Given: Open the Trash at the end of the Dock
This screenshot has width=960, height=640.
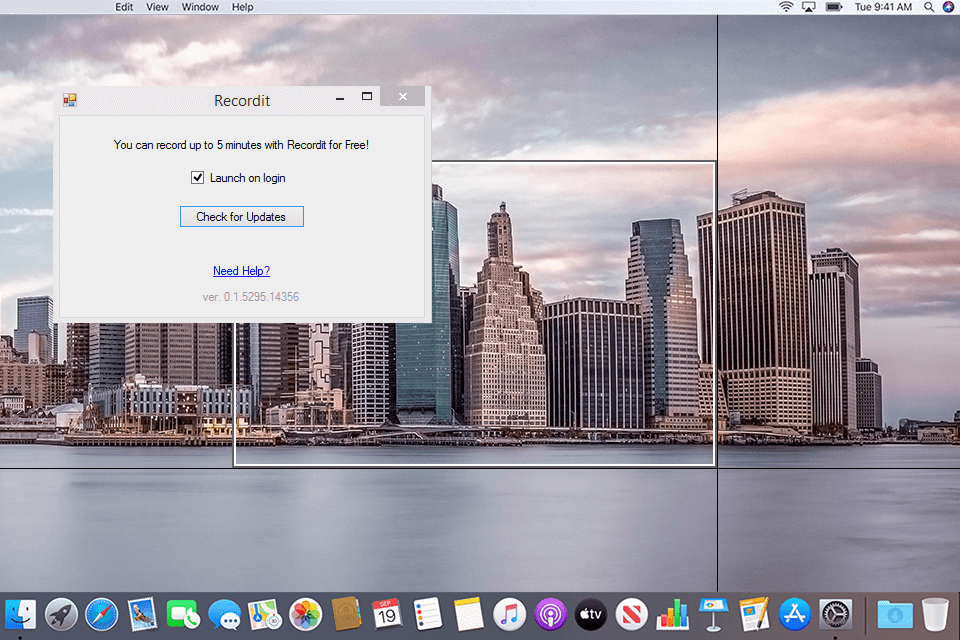Looking at the screenshot, I should click(933, 614).
